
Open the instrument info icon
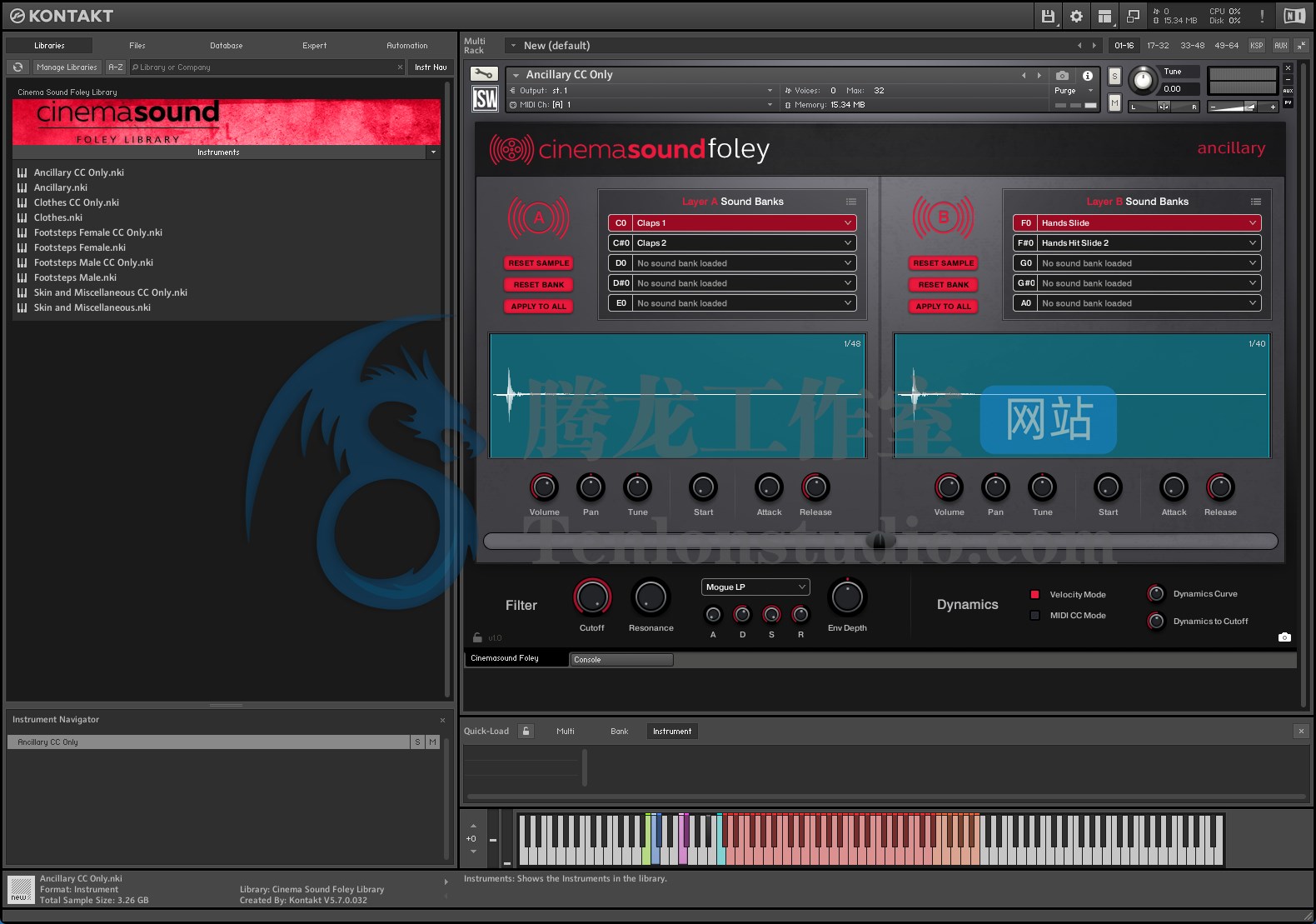pyautogui.click(x=1087, y=75)
